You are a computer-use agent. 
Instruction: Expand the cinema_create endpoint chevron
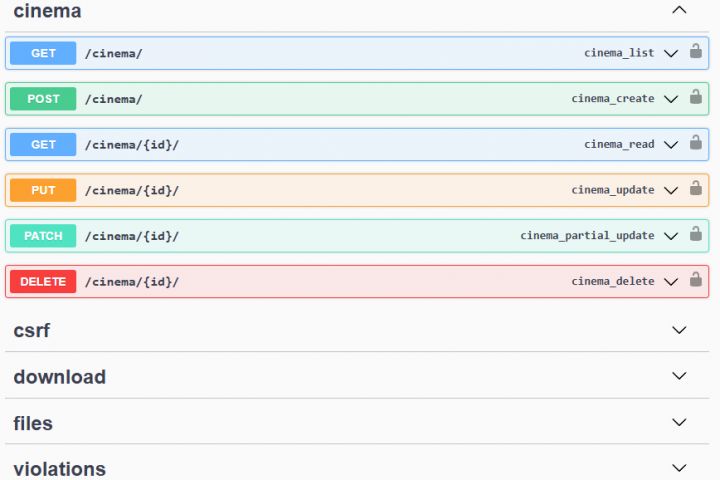point(671,99)
